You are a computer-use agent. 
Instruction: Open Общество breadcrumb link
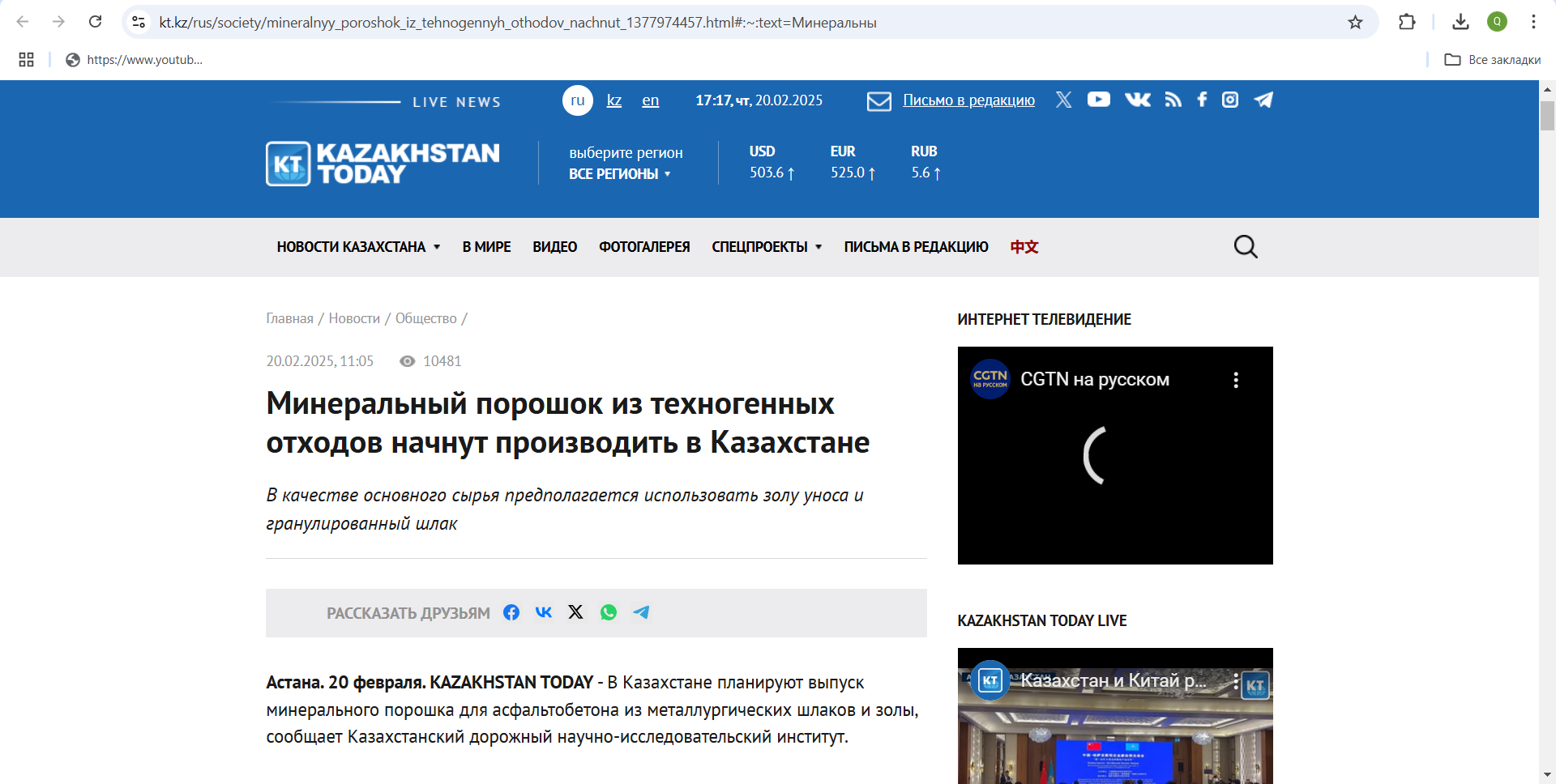(425, 318)
